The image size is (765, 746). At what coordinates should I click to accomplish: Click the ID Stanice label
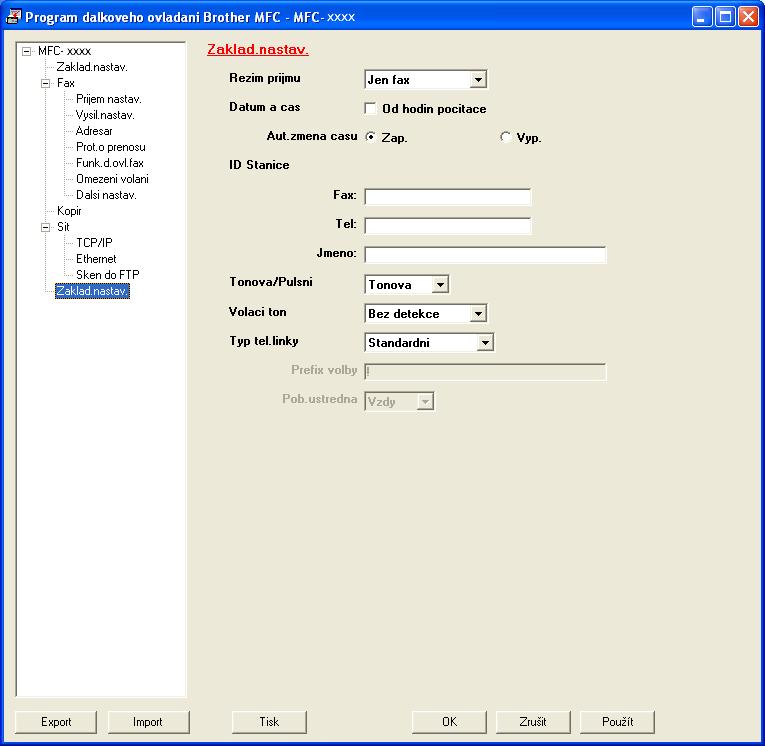pos(259,165)
